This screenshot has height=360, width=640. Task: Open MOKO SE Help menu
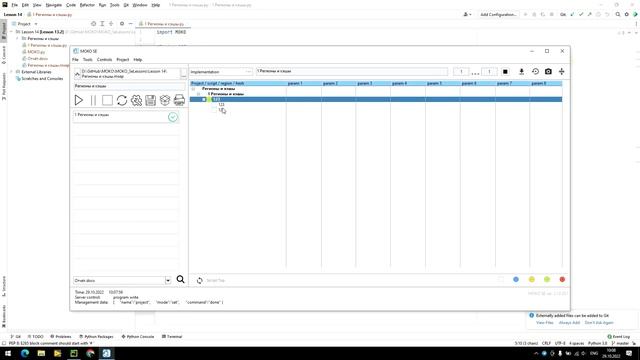coord(138,60)
